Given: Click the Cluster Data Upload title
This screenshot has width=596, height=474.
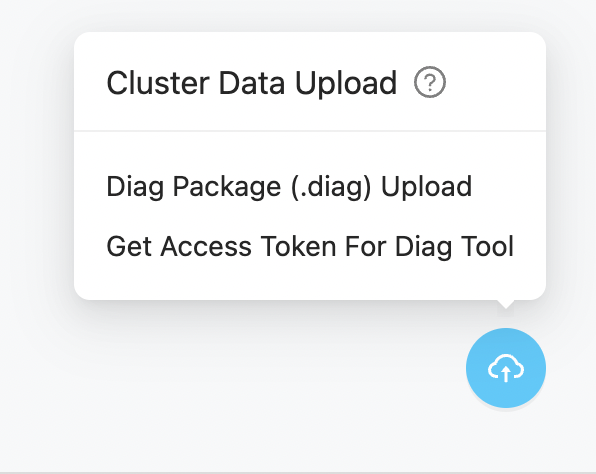Looking at the screenshot, I should tap(252, 82).
